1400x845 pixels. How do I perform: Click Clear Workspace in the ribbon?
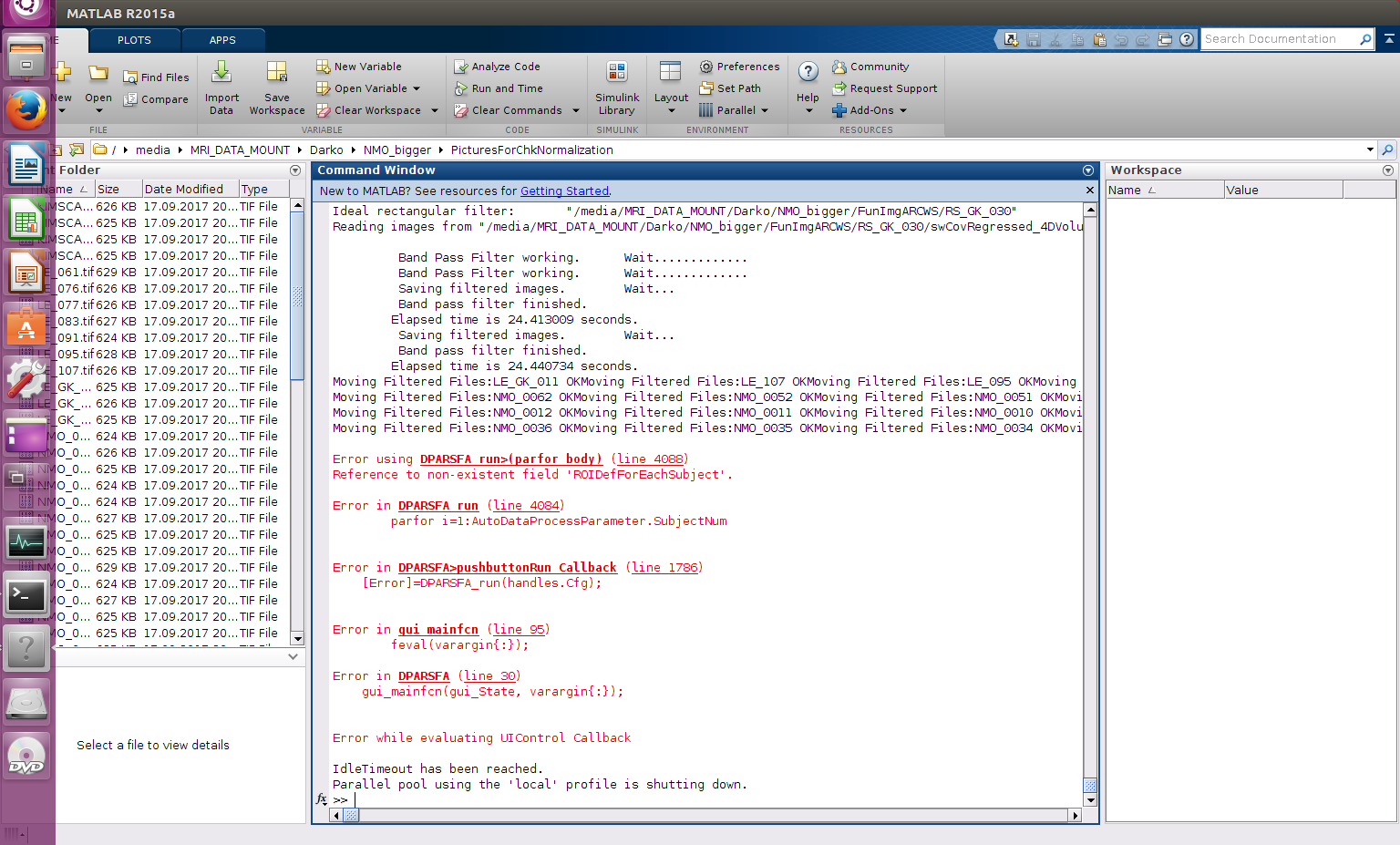(x=368, y=110)
